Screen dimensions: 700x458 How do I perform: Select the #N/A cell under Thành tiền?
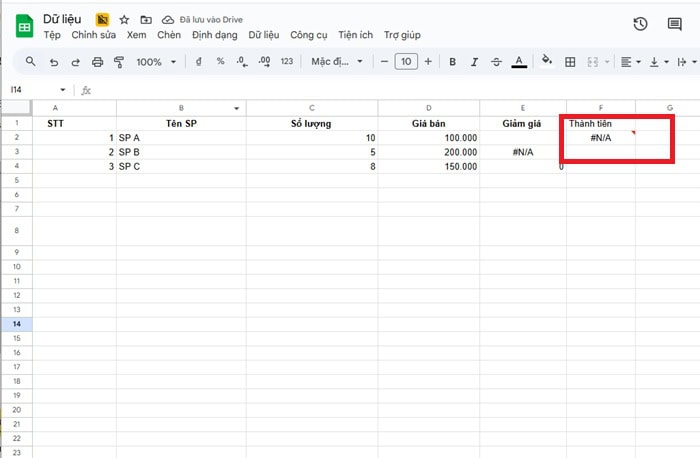600,137
